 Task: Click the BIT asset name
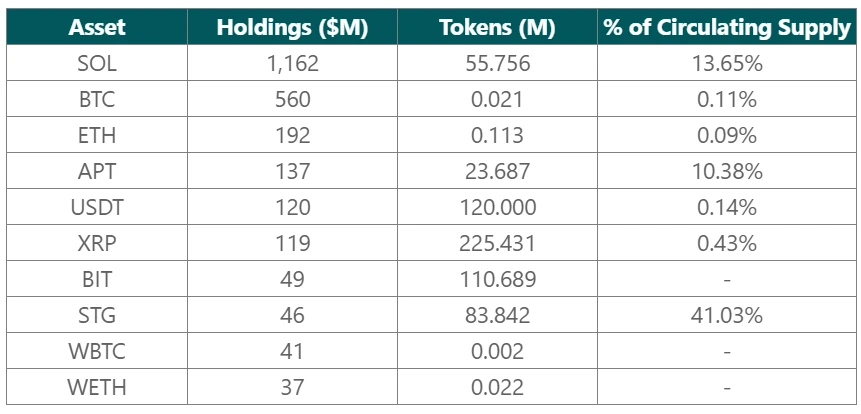(x=96, y=279)
